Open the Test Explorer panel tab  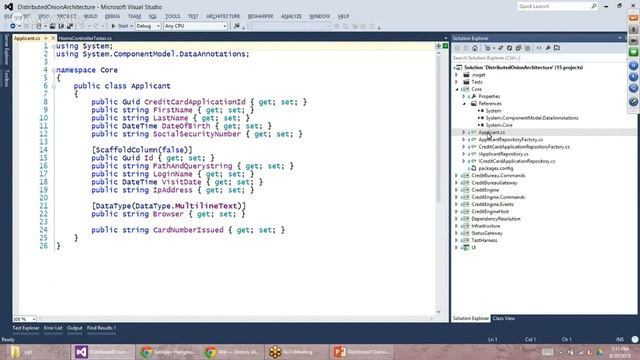coord(26,328)
